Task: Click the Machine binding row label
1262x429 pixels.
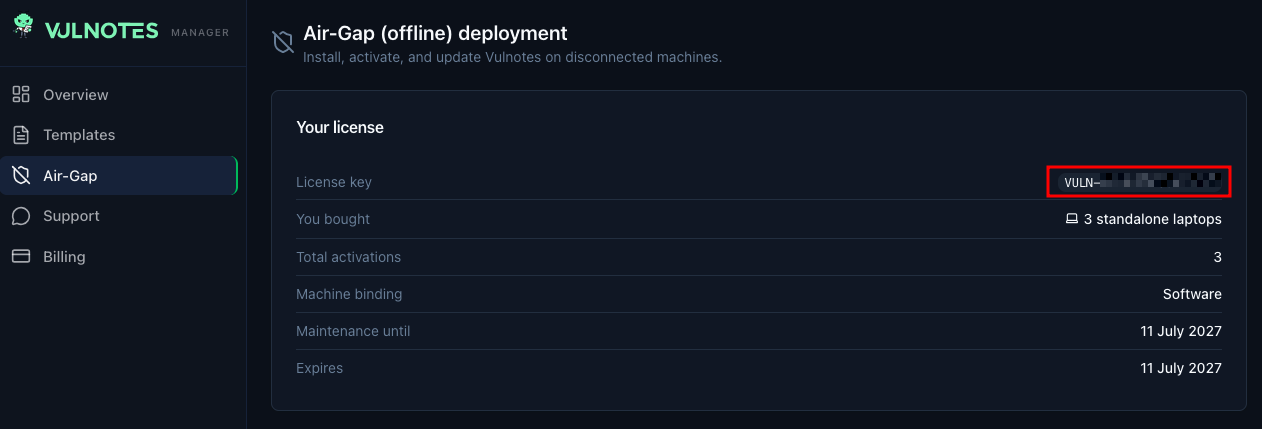Action: point(349,294)
